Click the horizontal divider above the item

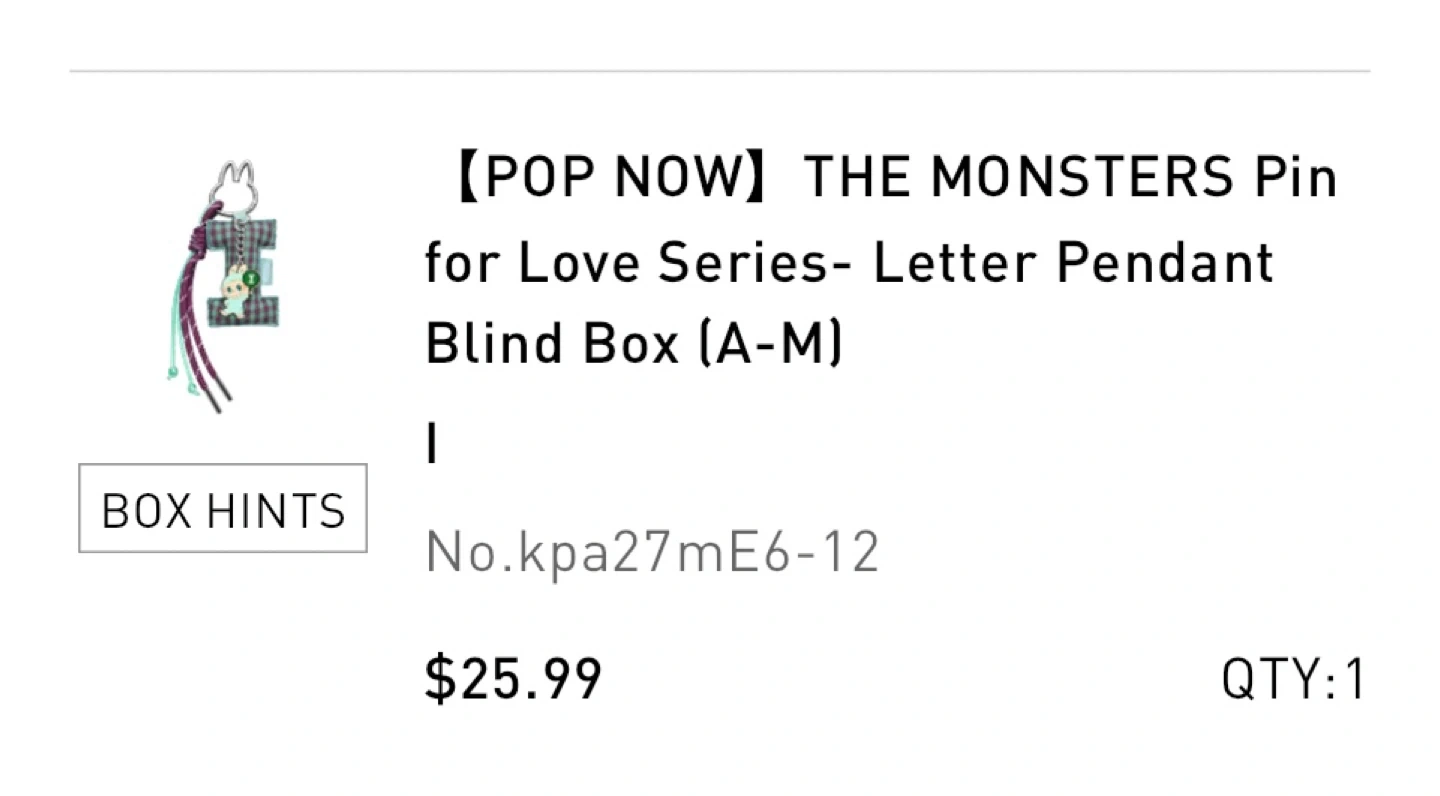(720, 71)
